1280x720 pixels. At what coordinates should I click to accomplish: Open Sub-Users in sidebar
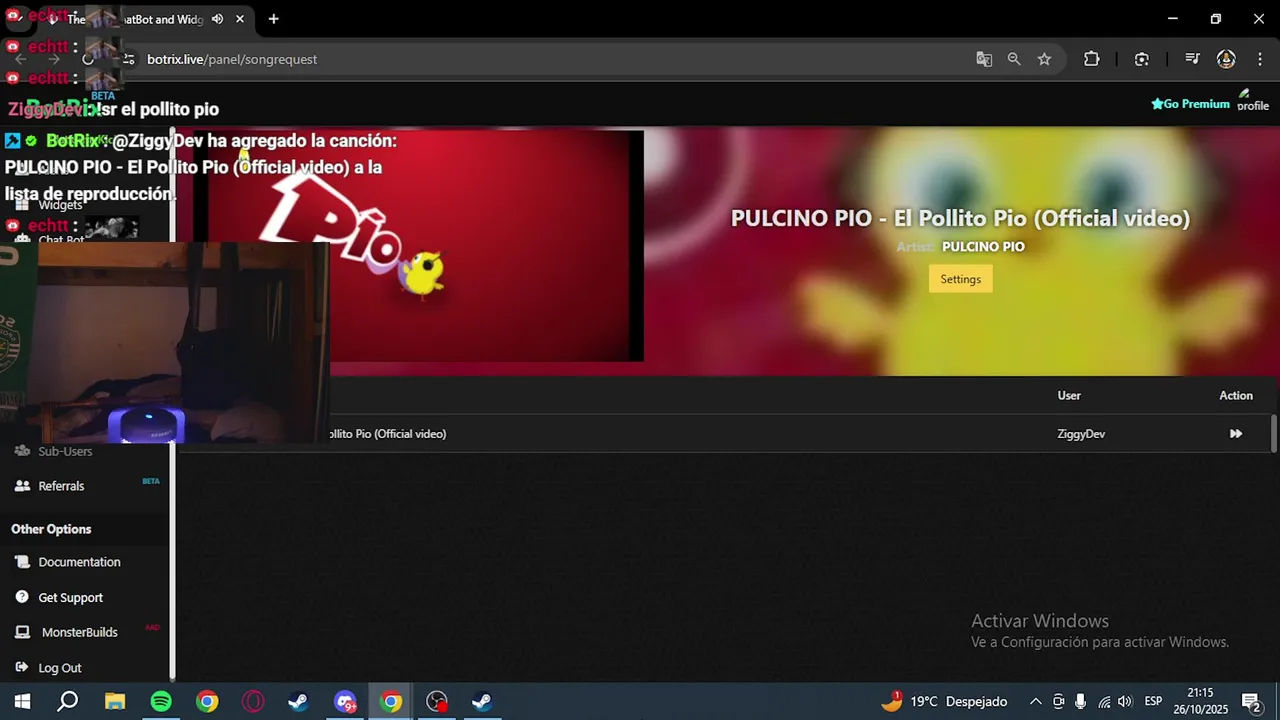(x=65, y=451)
